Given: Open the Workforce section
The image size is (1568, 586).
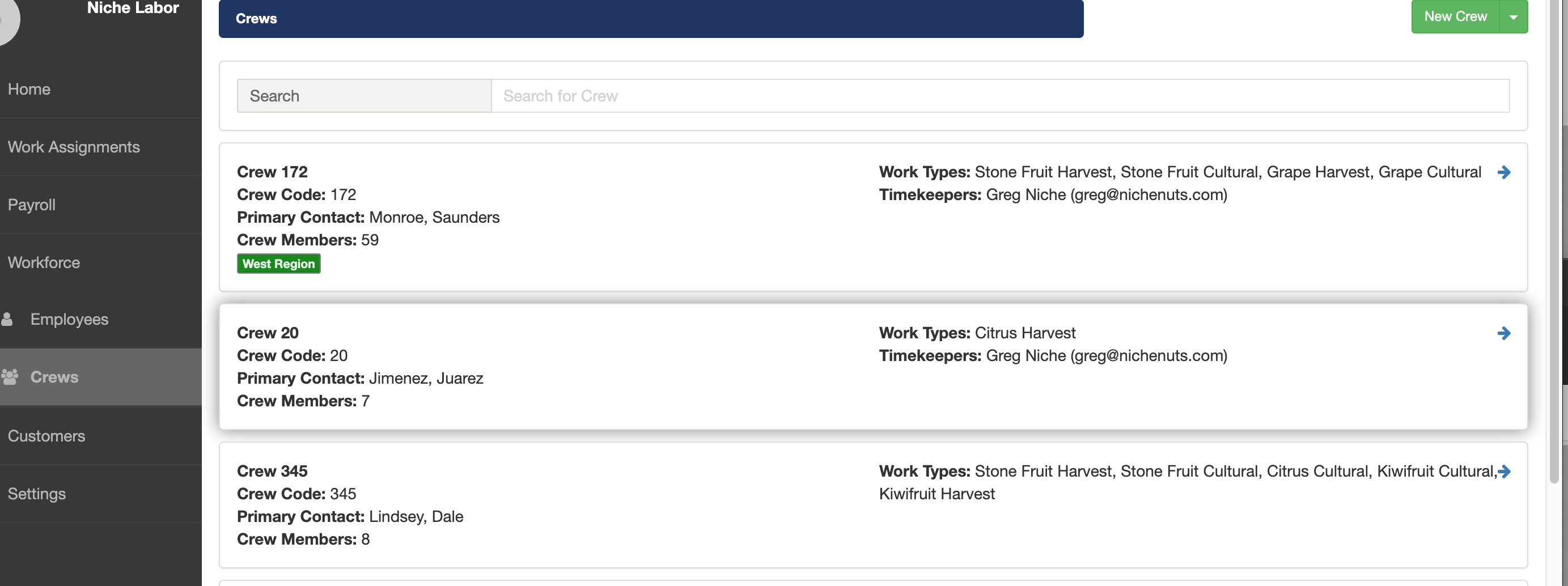Looking at the screenshot, I should click(43, 262).
